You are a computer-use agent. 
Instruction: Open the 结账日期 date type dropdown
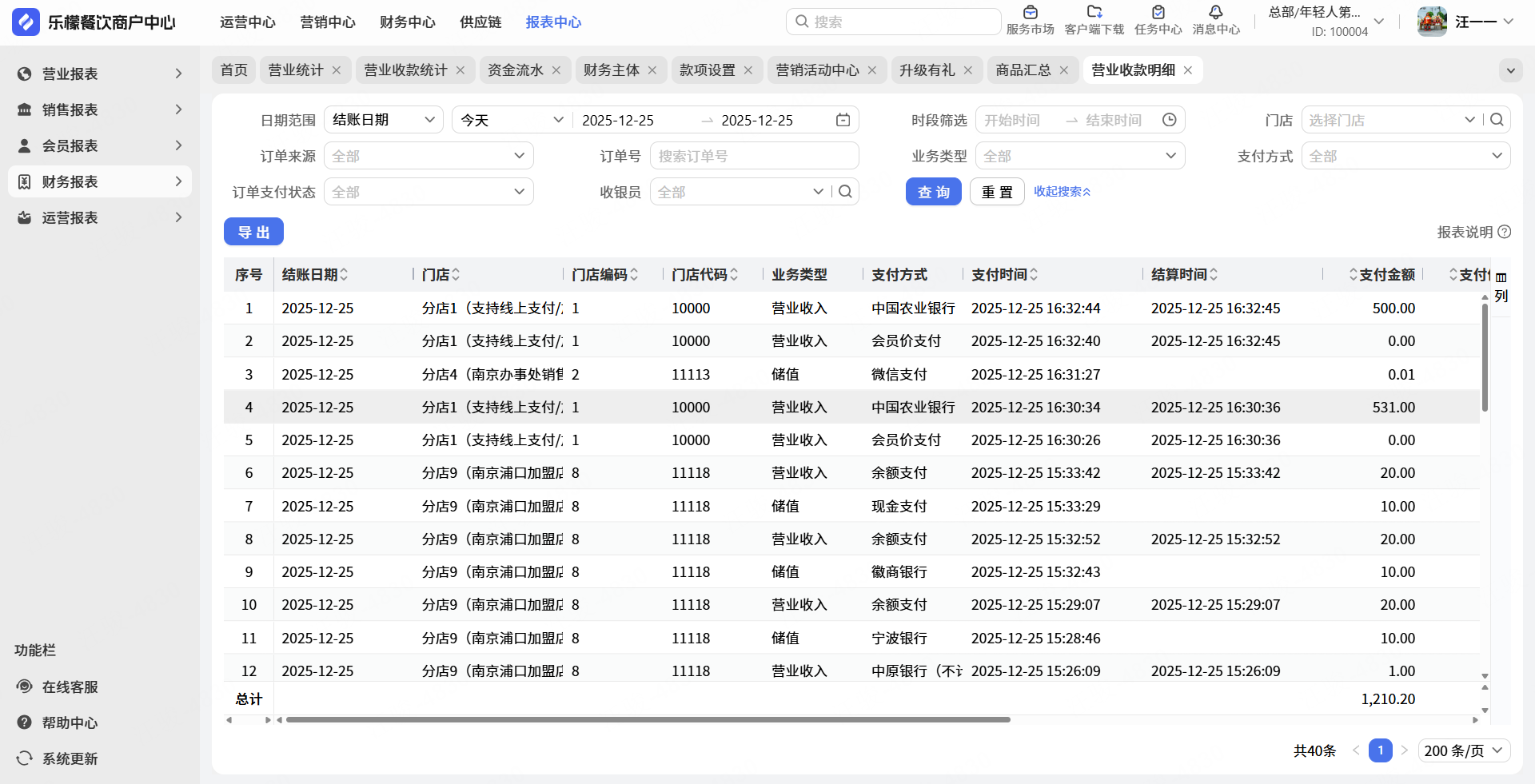tap(384, 120)
